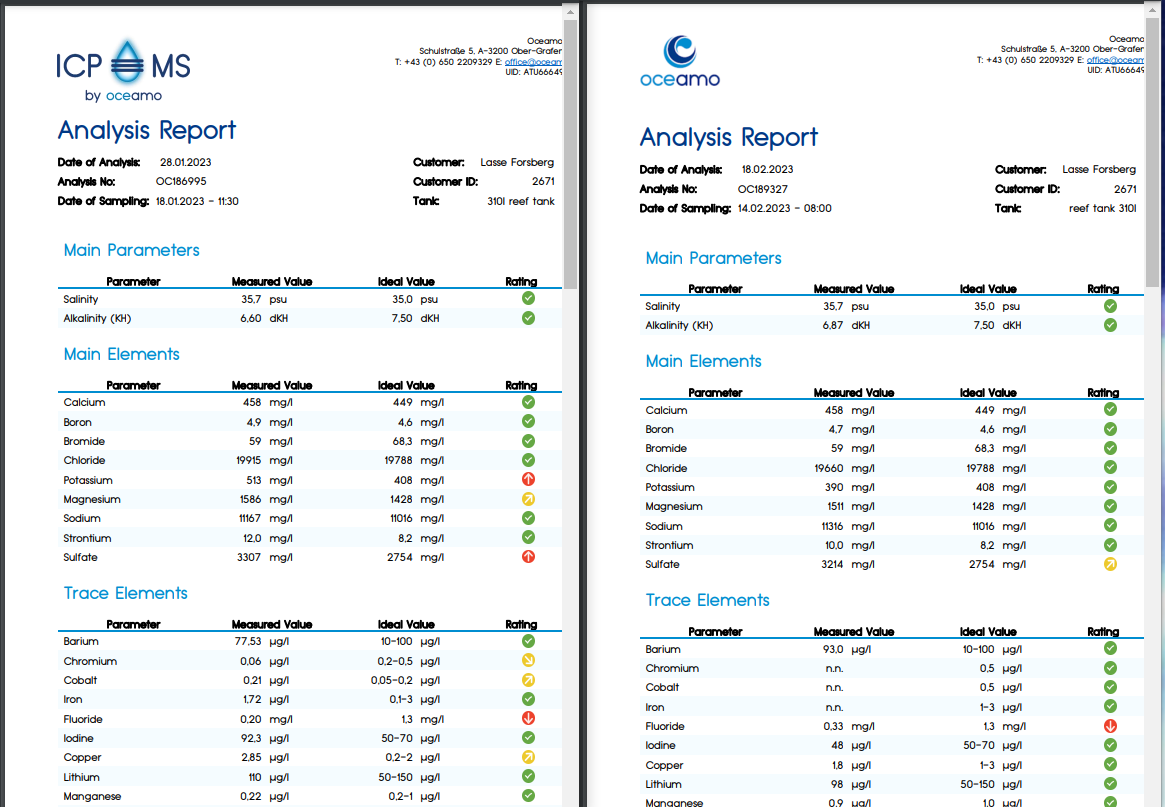Click Sulfate red up-arrow rating in left report
The height and width of the screenshot is (807, 1165).
pos(528,557)
